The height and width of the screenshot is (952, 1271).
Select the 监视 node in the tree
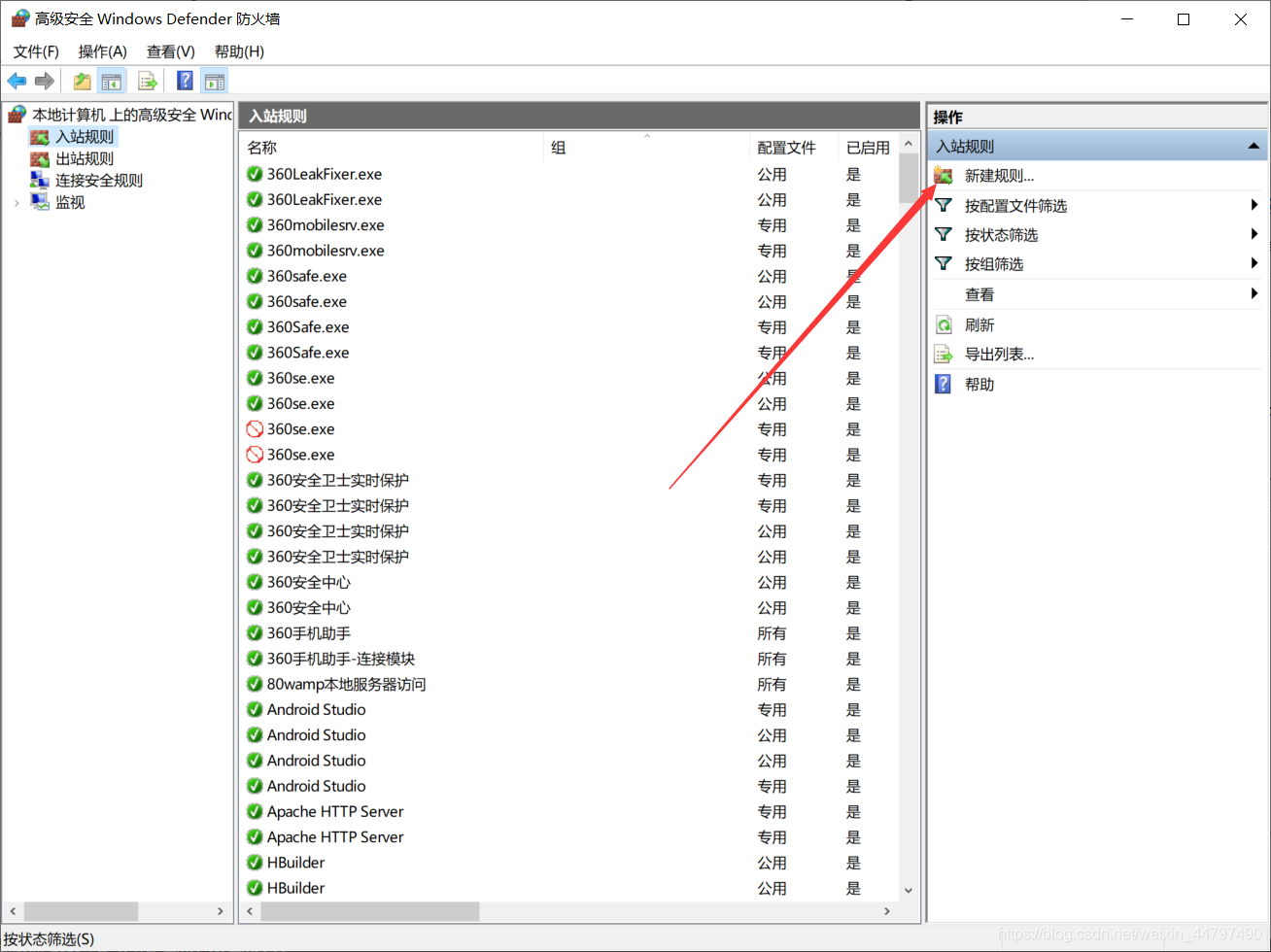(70, 202)
